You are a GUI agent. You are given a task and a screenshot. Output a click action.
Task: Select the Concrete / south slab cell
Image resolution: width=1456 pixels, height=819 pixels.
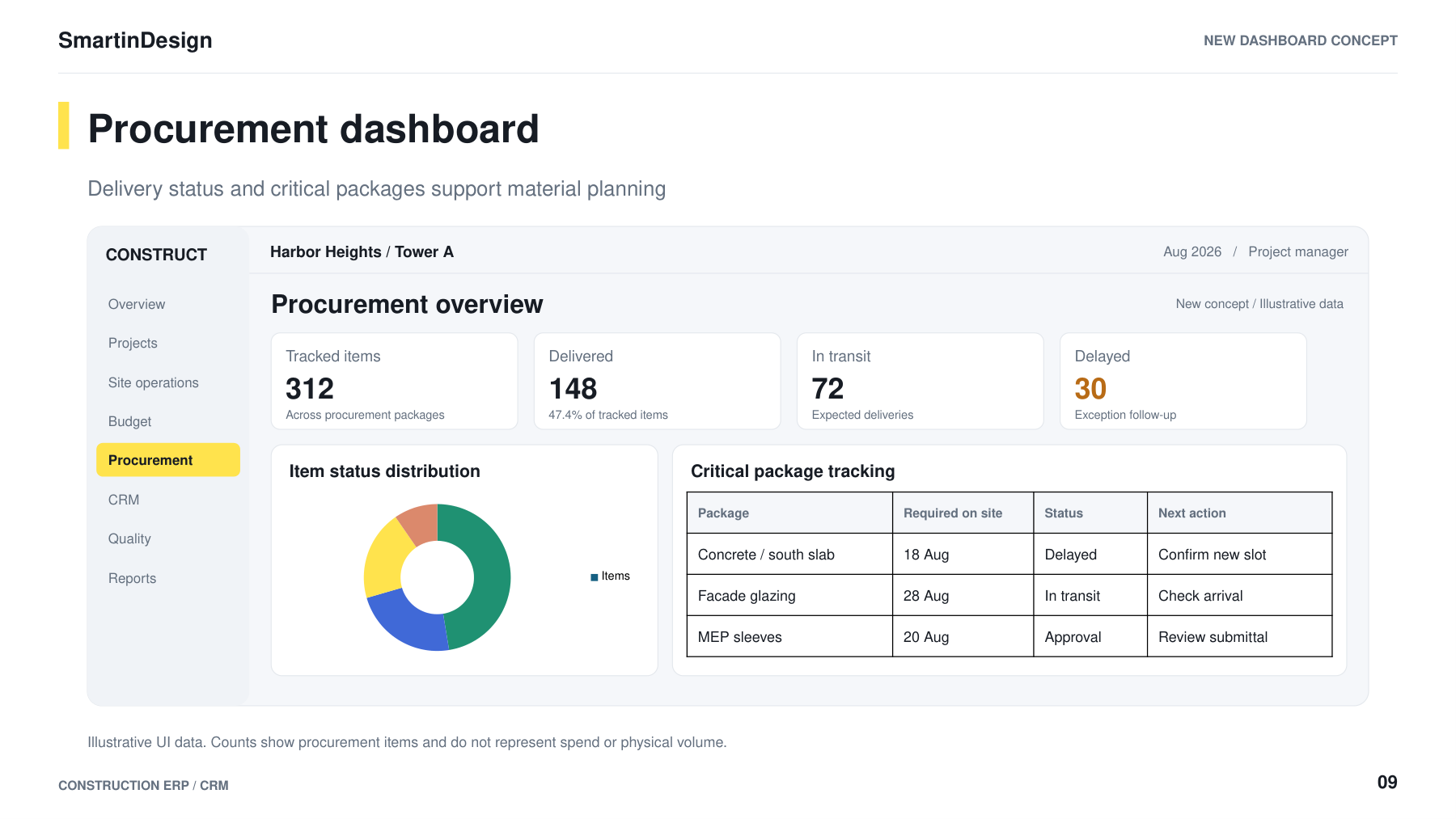[x=789, y=555]
